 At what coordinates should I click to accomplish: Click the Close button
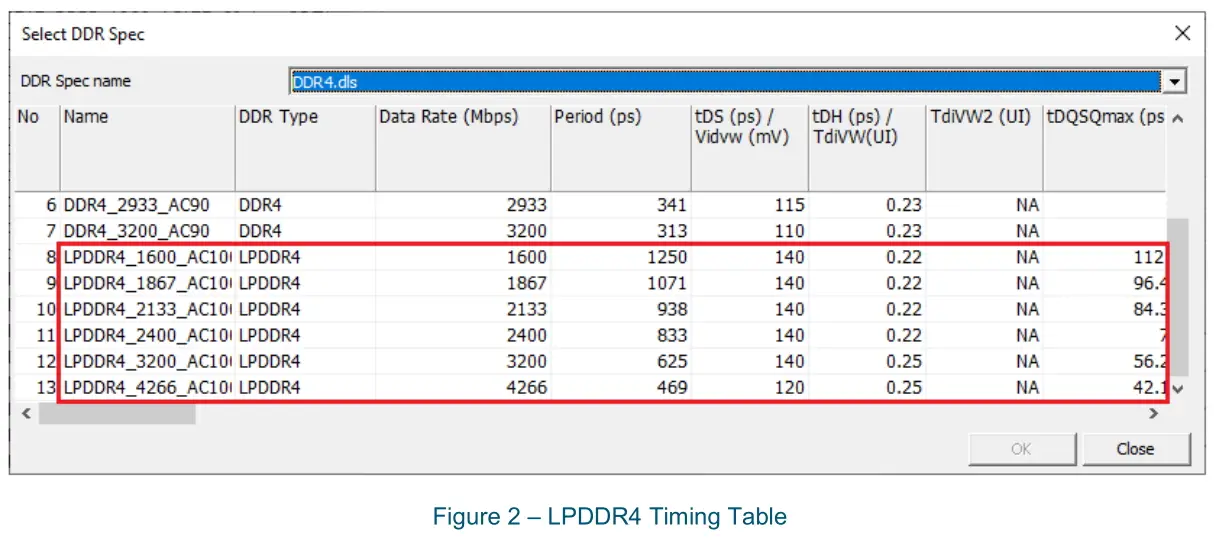pos(1136,449)
